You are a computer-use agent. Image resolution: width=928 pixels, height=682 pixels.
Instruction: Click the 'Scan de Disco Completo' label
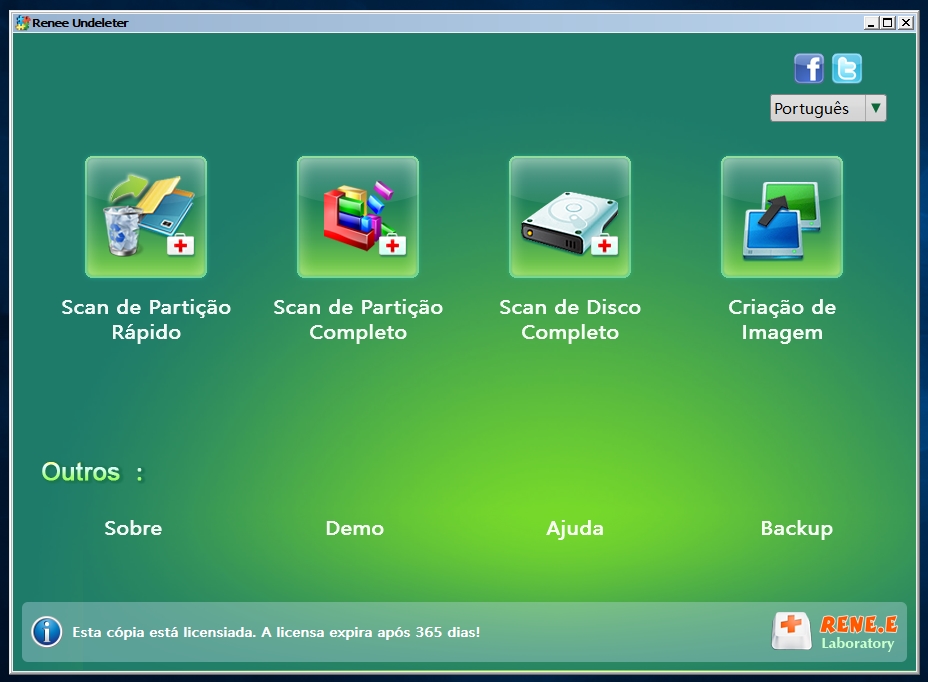pyautogui.click(x=570, y=320)
